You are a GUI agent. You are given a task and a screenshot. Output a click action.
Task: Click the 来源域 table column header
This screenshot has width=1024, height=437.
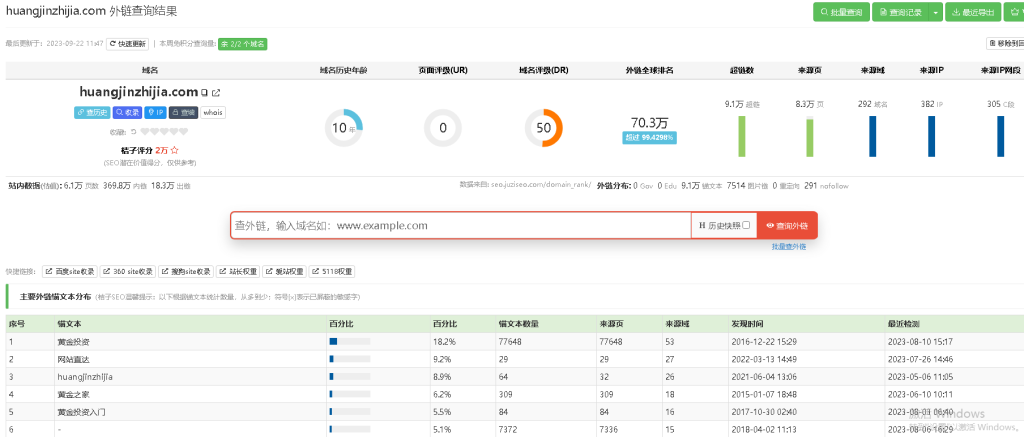[x=677, y=324]
